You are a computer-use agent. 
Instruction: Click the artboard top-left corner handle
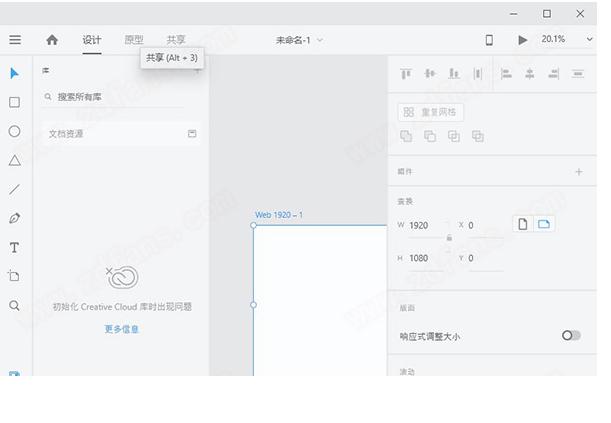point(254,225)
